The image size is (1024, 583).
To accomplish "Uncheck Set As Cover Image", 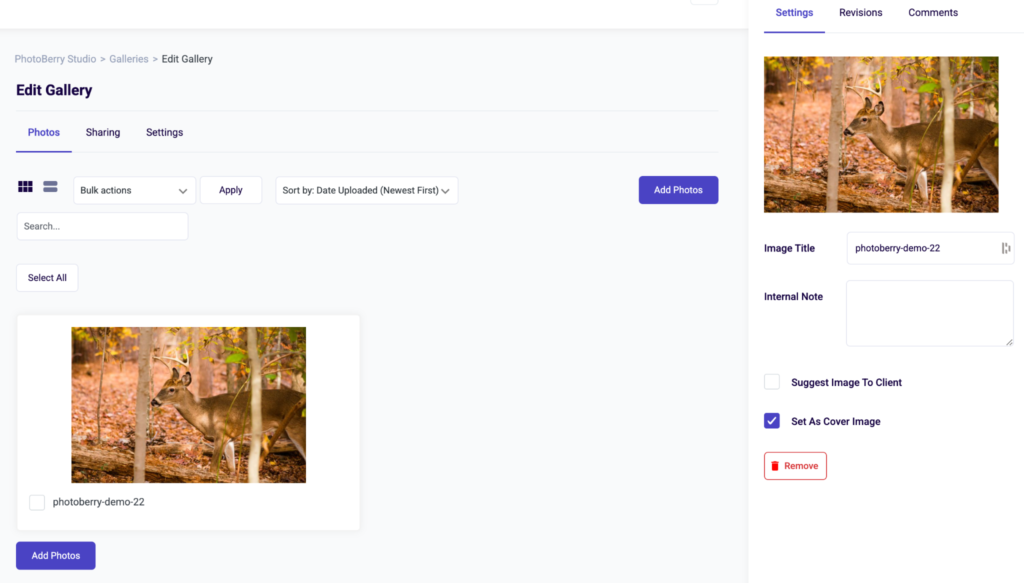I will point(772,421).
